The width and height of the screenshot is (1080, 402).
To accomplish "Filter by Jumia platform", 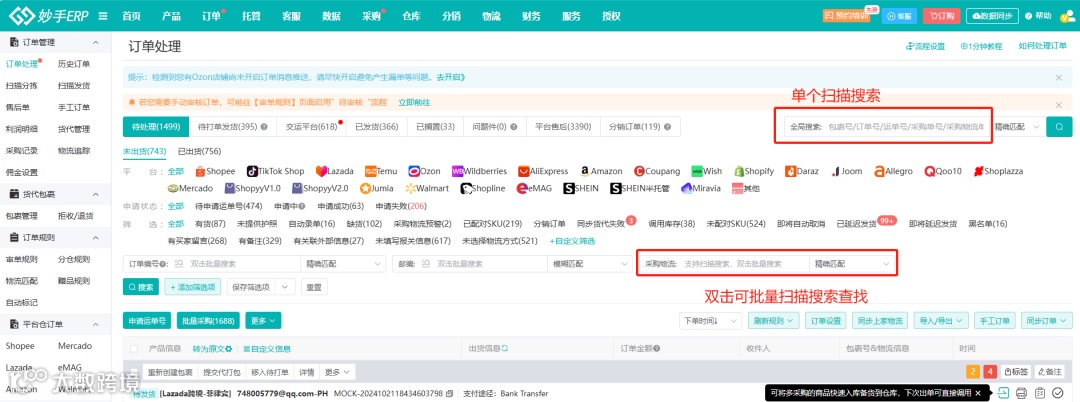I will tap(377, 188).
